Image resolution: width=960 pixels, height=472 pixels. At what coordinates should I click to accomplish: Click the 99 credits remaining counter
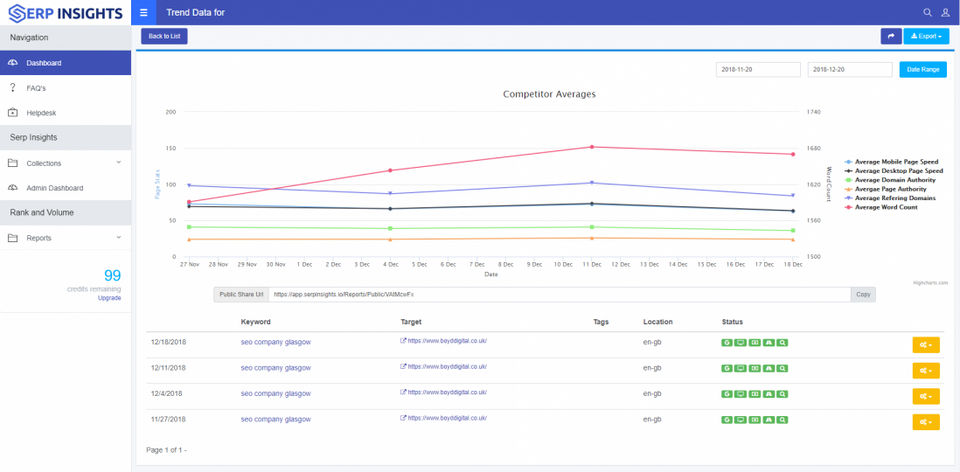click(x=112, y=275)
